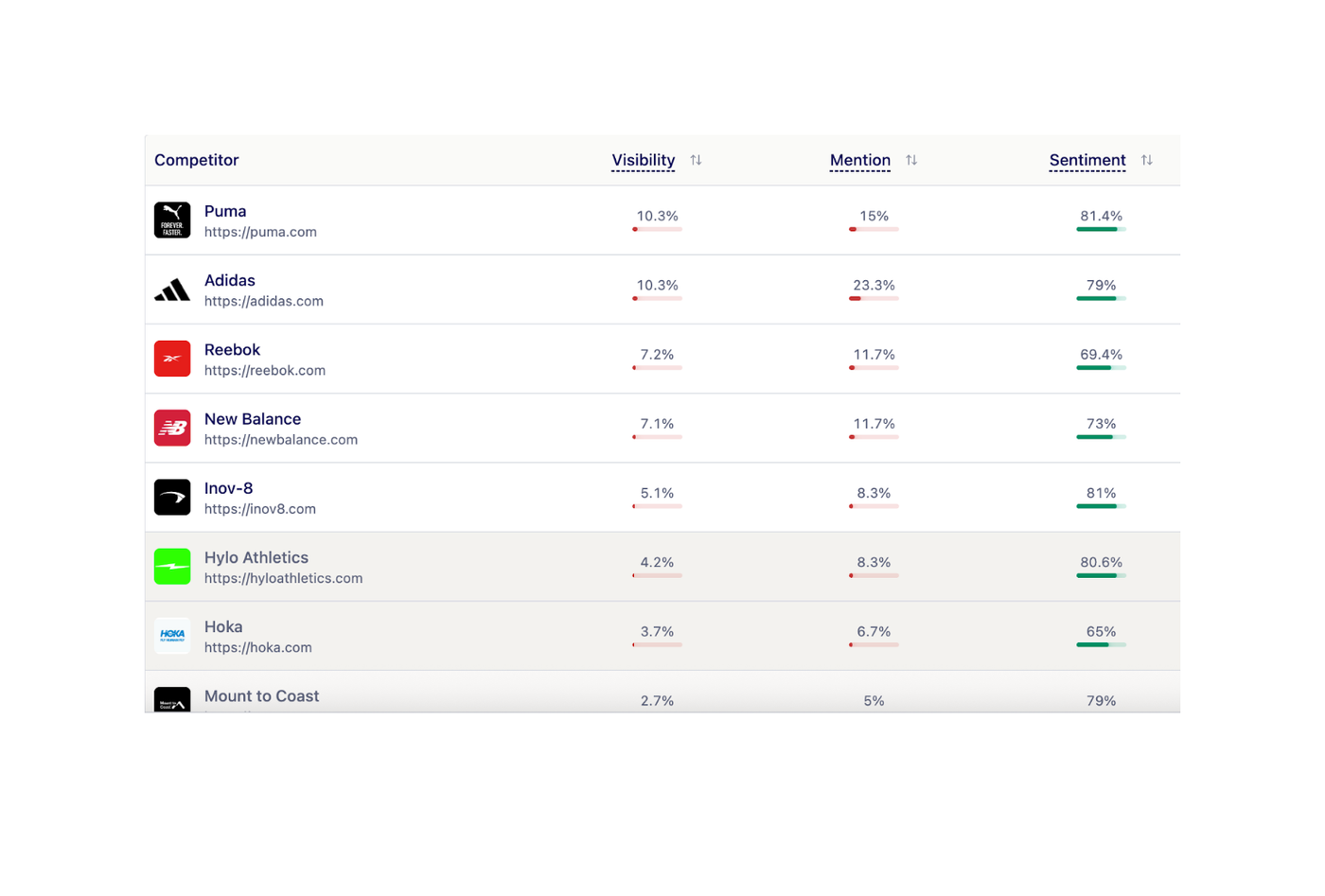
Task: Open the https://hoka.com link
Action: [258, 647]
